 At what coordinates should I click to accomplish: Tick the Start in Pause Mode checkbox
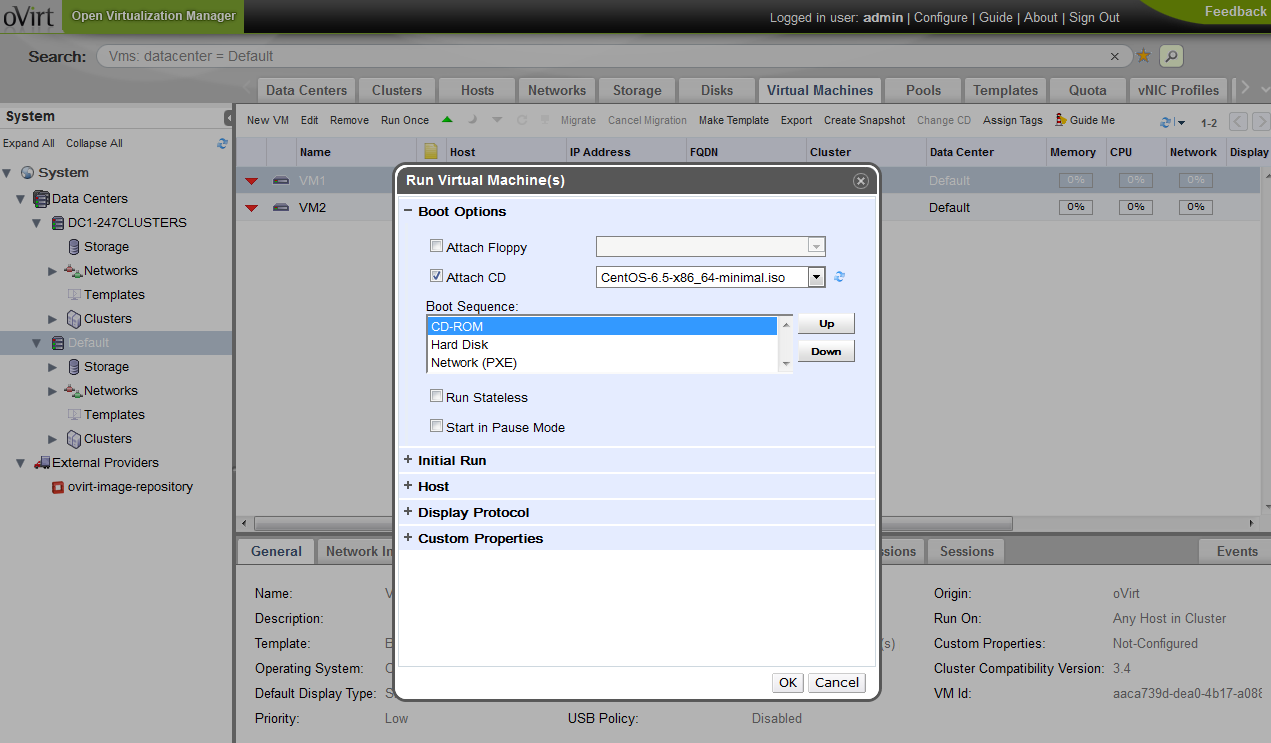436,426
